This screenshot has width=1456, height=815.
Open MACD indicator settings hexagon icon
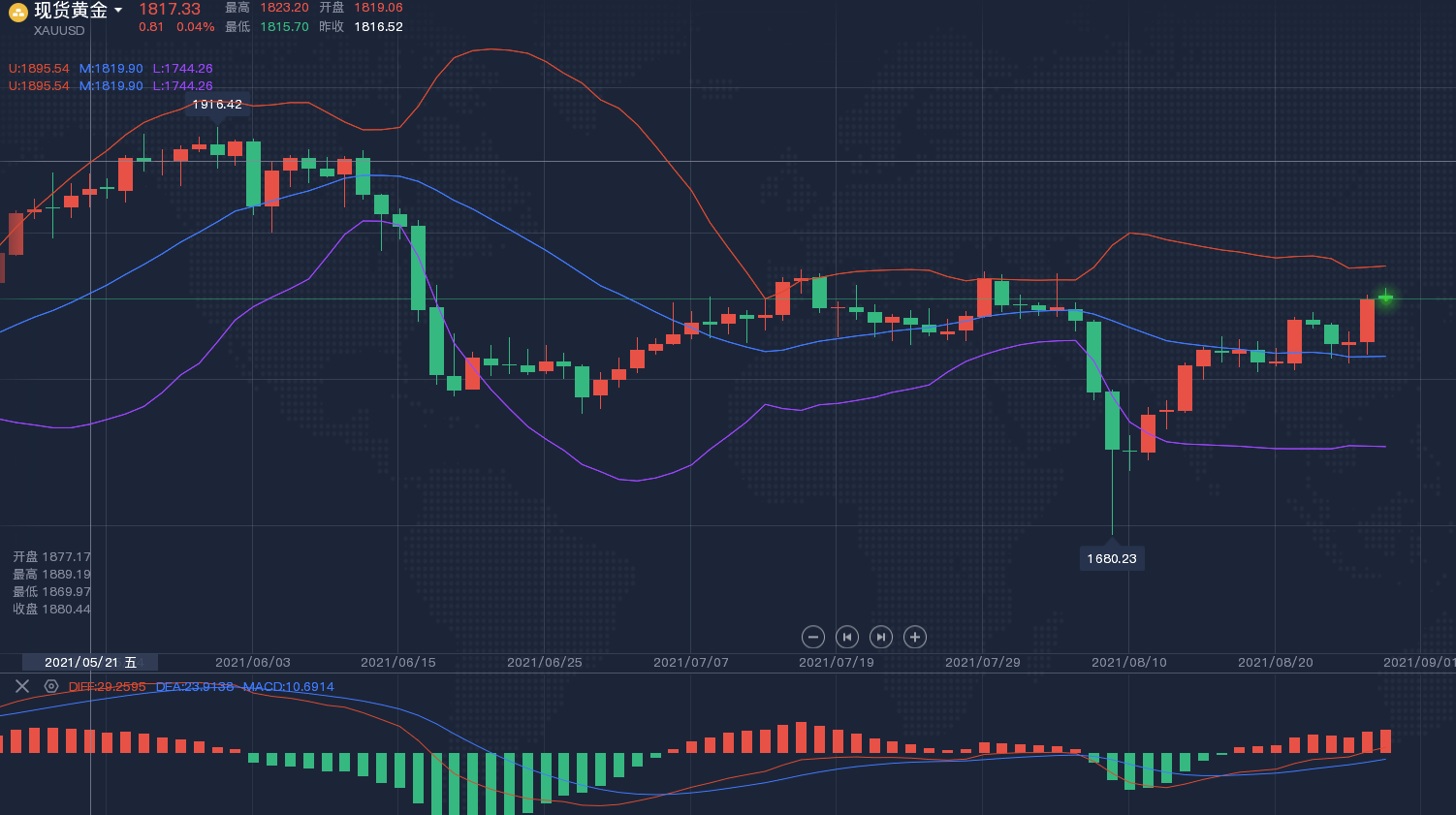tap(51, 686)
